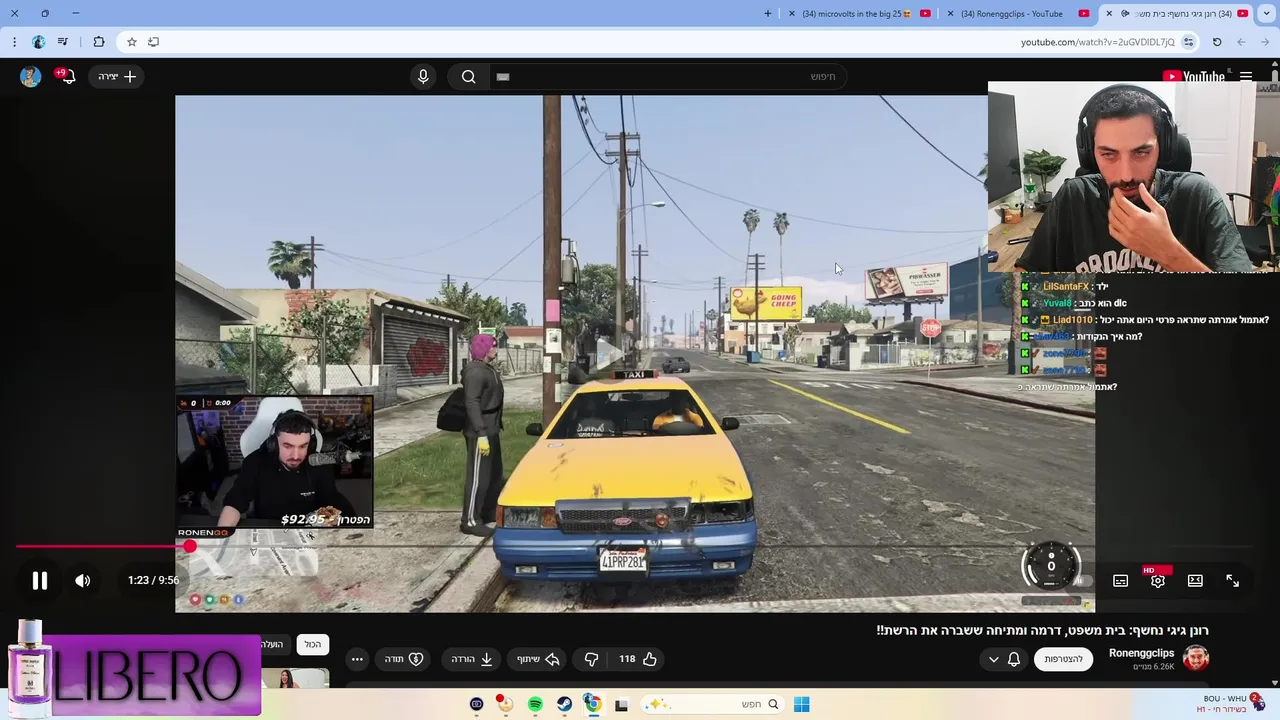Seek using the red progress bar handle
The image size is (1280, 720).
[190, 546]
